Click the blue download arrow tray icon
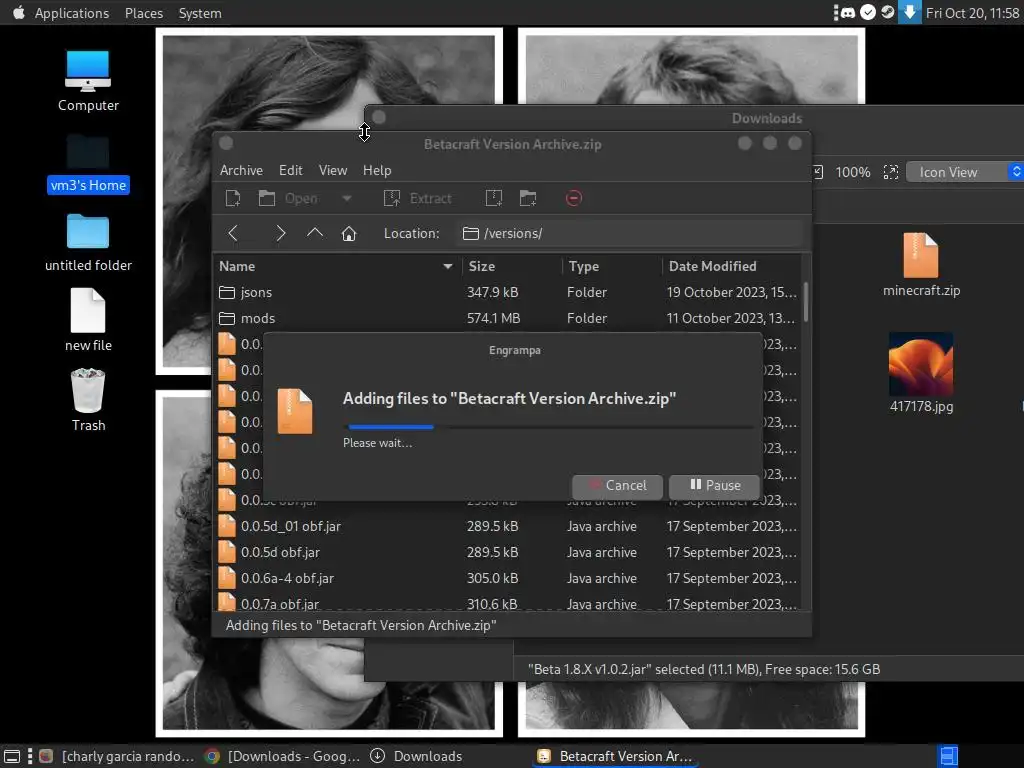Screen dimensions: 1024x768 [909, 12]
